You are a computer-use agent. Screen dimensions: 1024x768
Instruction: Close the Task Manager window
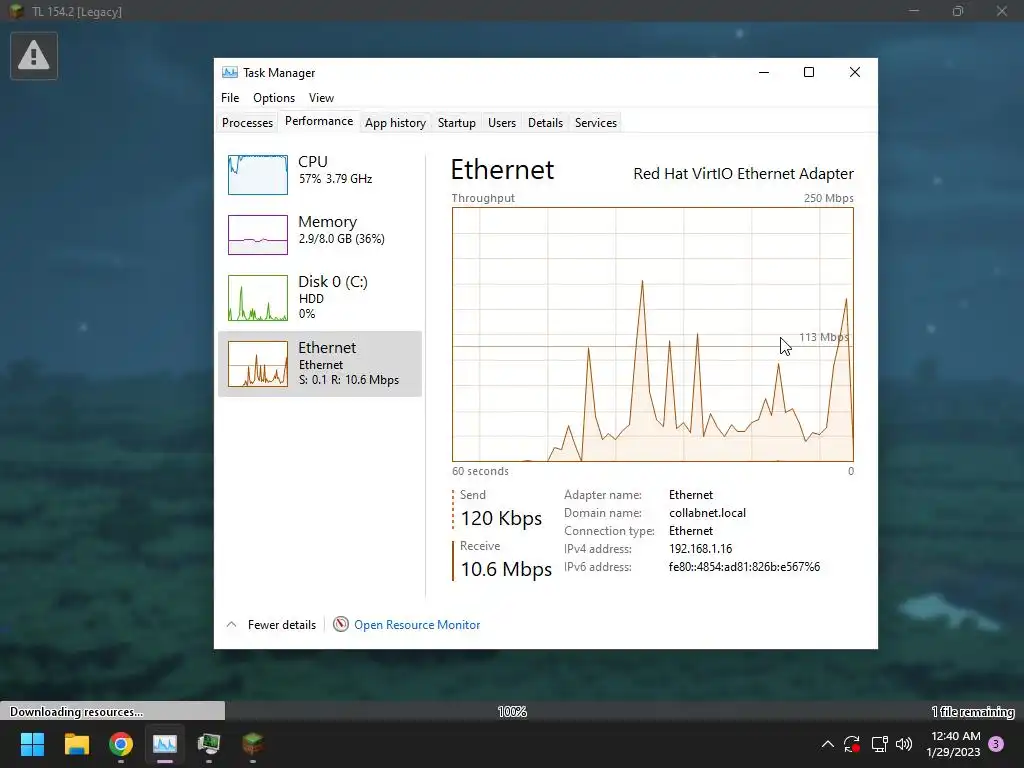855,72
